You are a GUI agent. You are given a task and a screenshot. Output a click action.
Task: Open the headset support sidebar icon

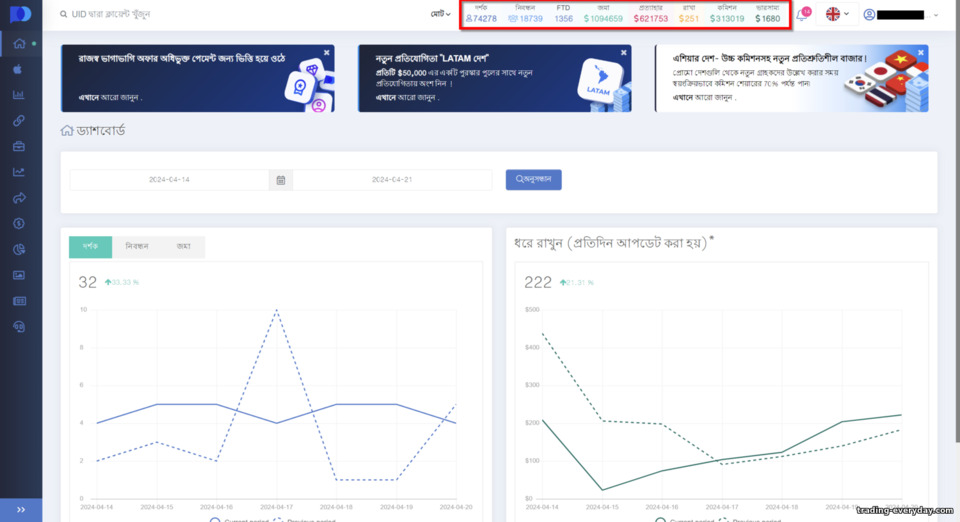point(19,327)
